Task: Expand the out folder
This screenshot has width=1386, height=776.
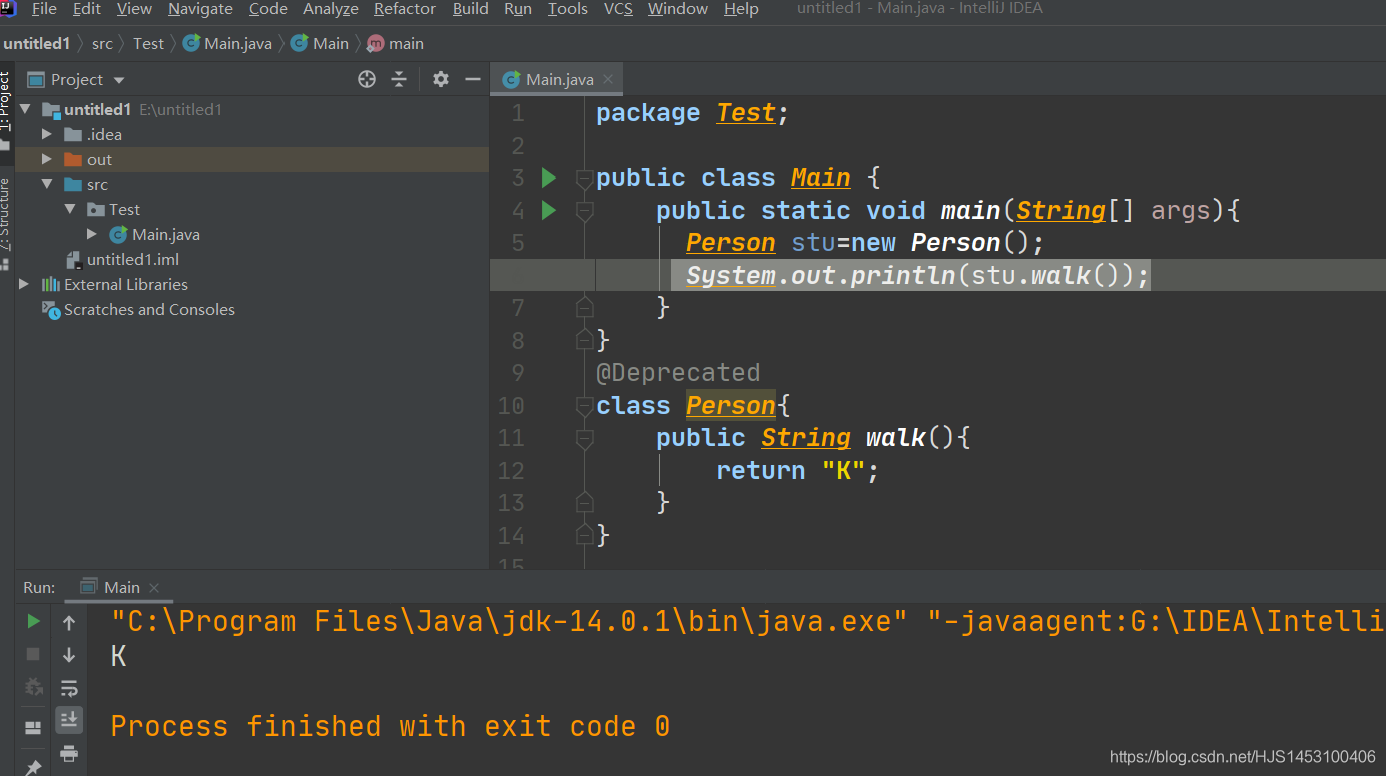Action: (47, 159)
